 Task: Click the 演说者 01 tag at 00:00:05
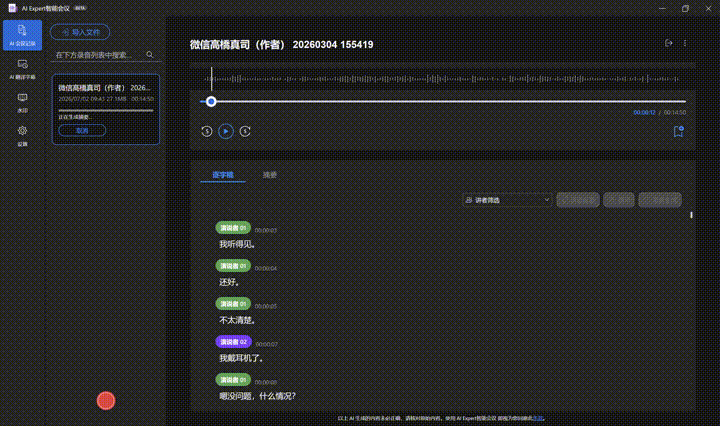[233, 304]
